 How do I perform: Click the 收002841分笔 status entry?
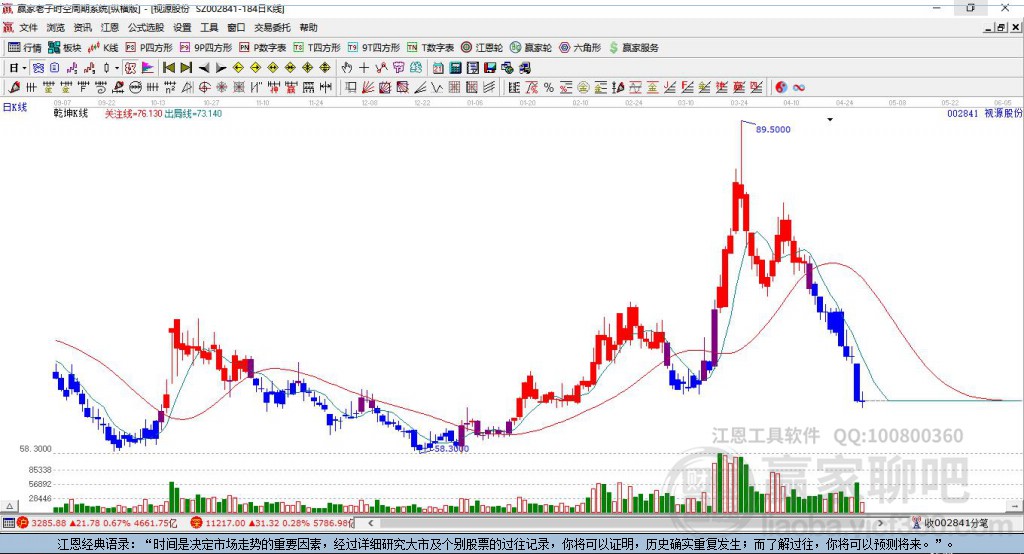click(x=950, y=523)
